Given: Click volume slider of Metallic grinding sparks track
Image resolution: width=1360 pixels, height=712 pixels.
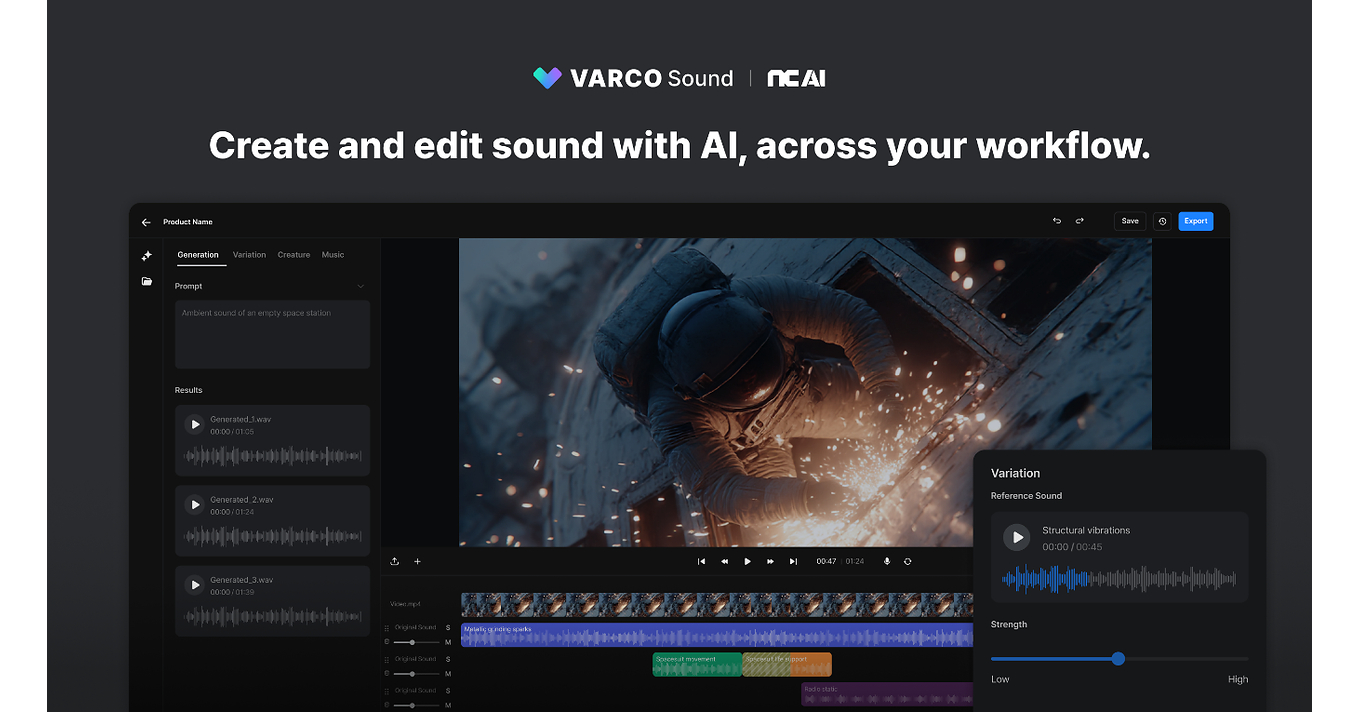Looking at the screenshot, I should (416, 642).
